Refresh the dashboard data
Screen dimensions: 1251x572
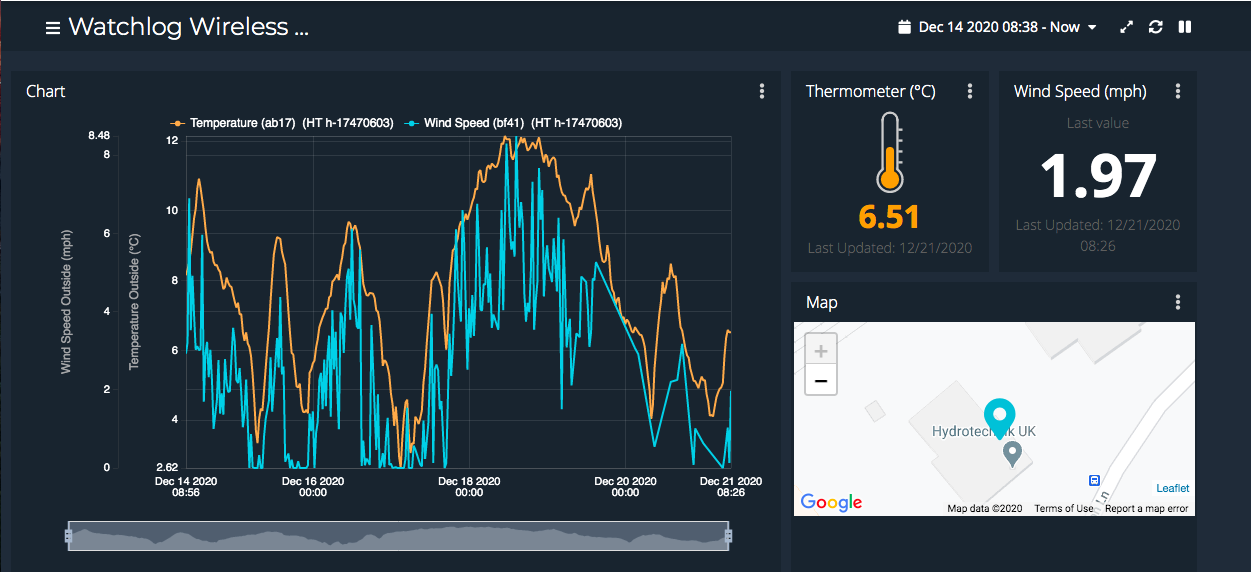pyautogui.click(x=1156, y=27)
